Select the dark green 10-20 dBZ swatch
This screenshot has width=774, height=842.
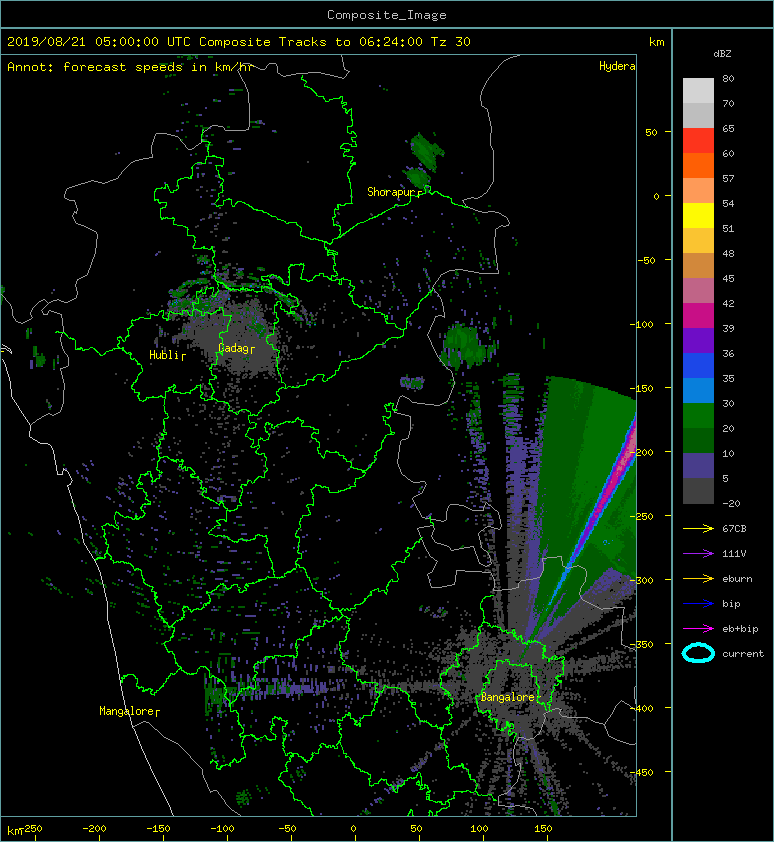(698, 440)
